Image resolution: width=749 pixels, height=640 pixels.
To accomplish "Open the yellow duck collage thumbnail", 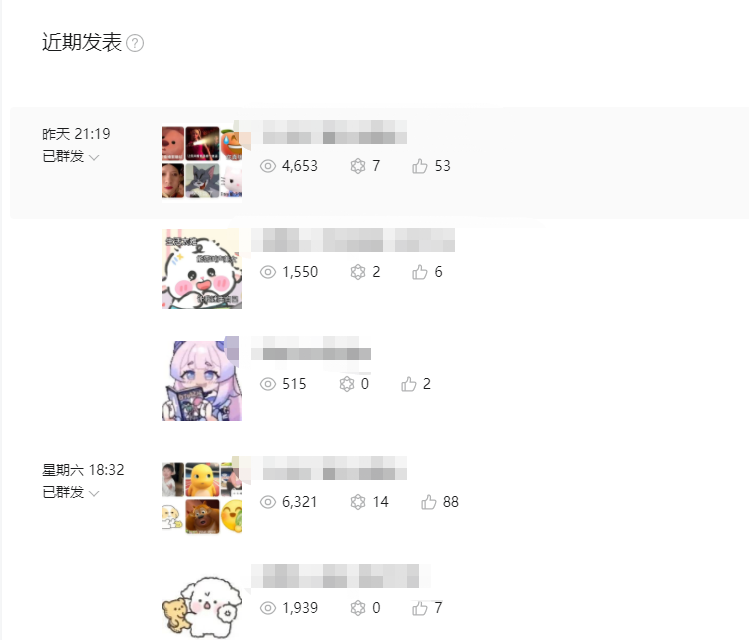I will (202, 498).
